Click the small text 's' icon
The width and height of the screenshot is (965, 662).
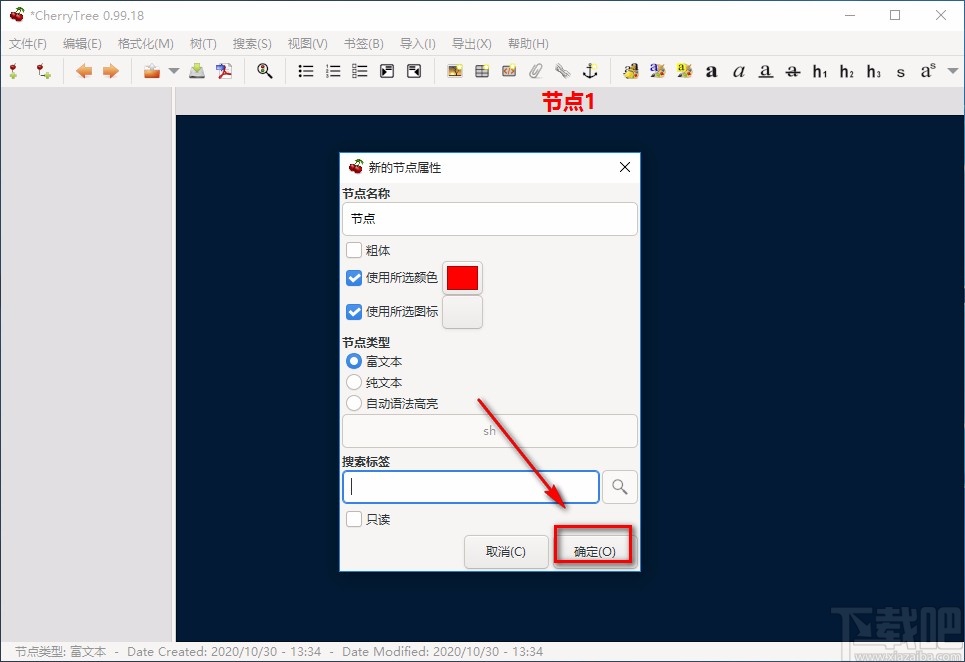[901, 73]
